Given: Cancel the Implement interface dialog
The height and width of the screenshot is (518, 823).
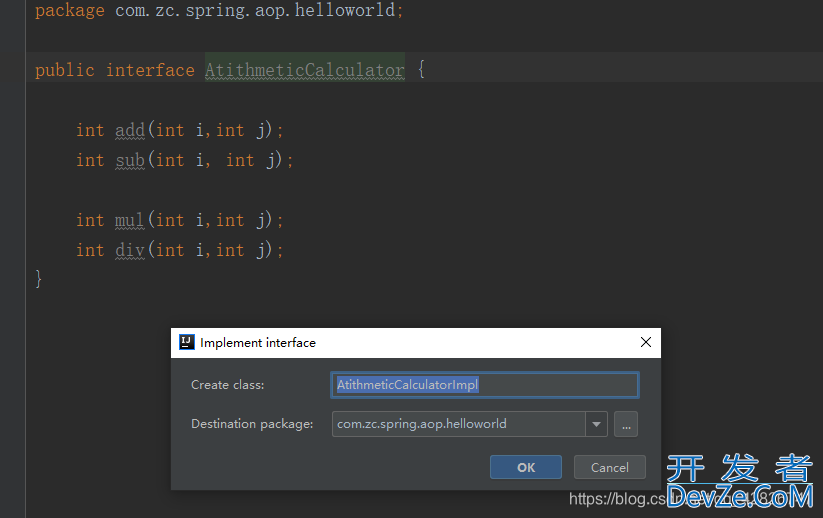Looking at the screenshot, I should click(609, 467).
